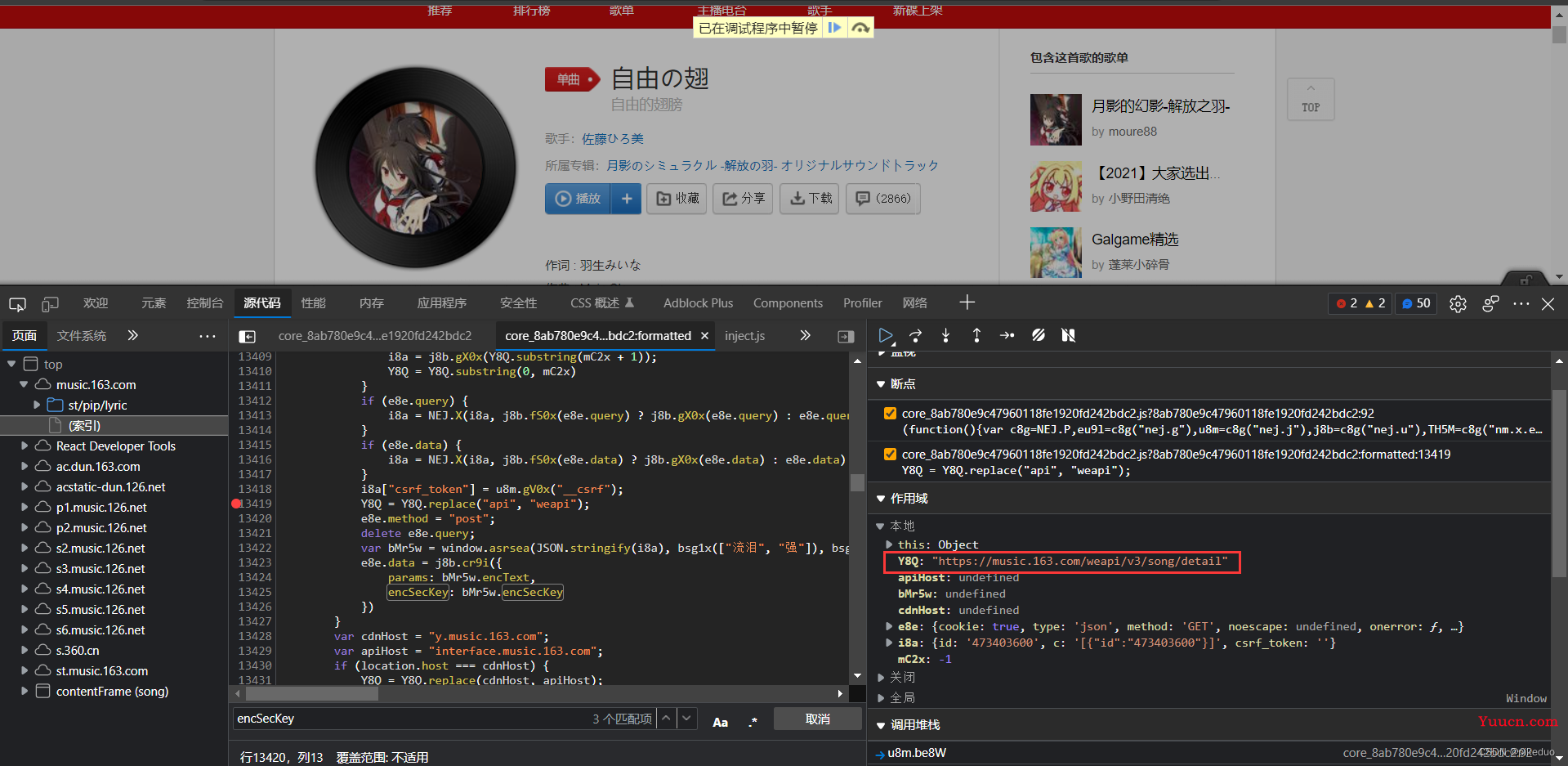The width and height of the screenshot is (1568, 766).
Task: Collapse the 作用域 scope section
Action: tap(881, 499)
